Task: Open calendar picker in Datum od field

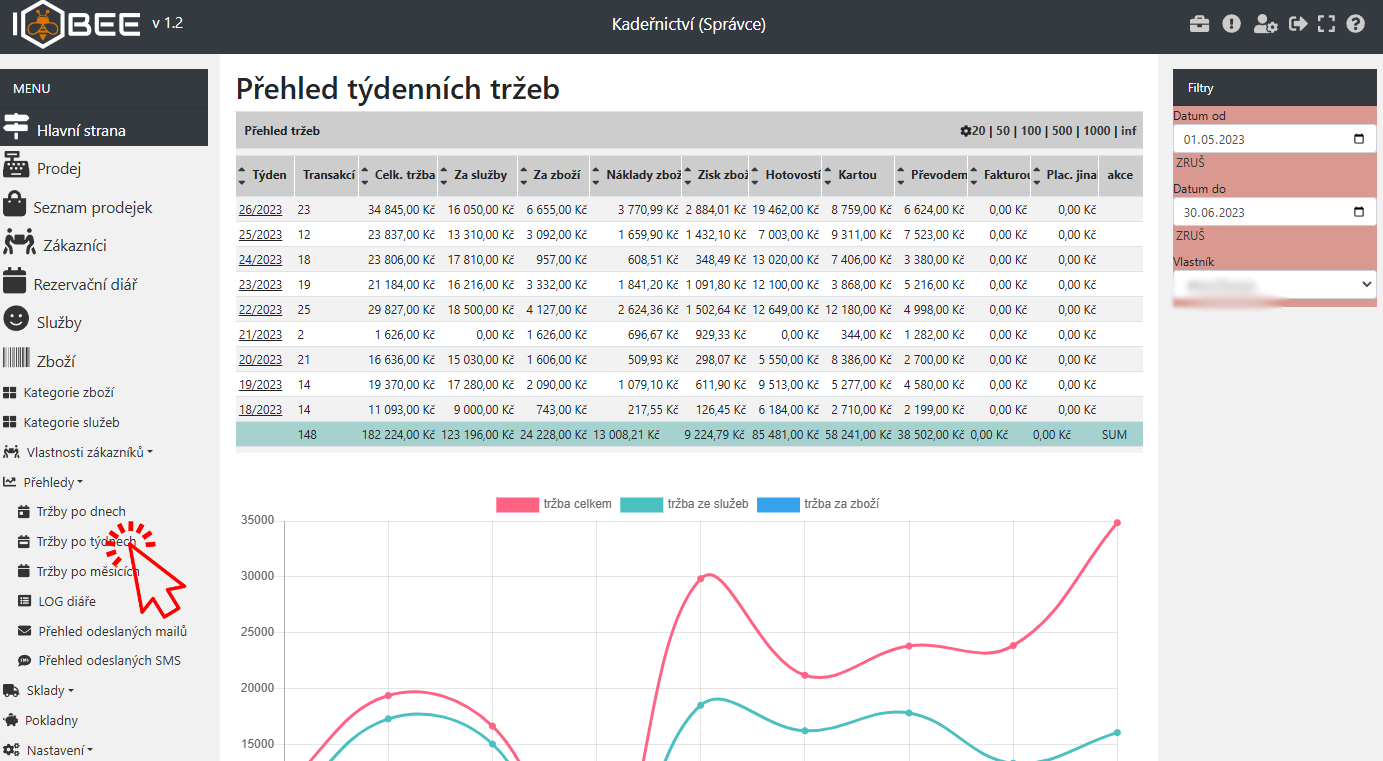Action: 1358,139
